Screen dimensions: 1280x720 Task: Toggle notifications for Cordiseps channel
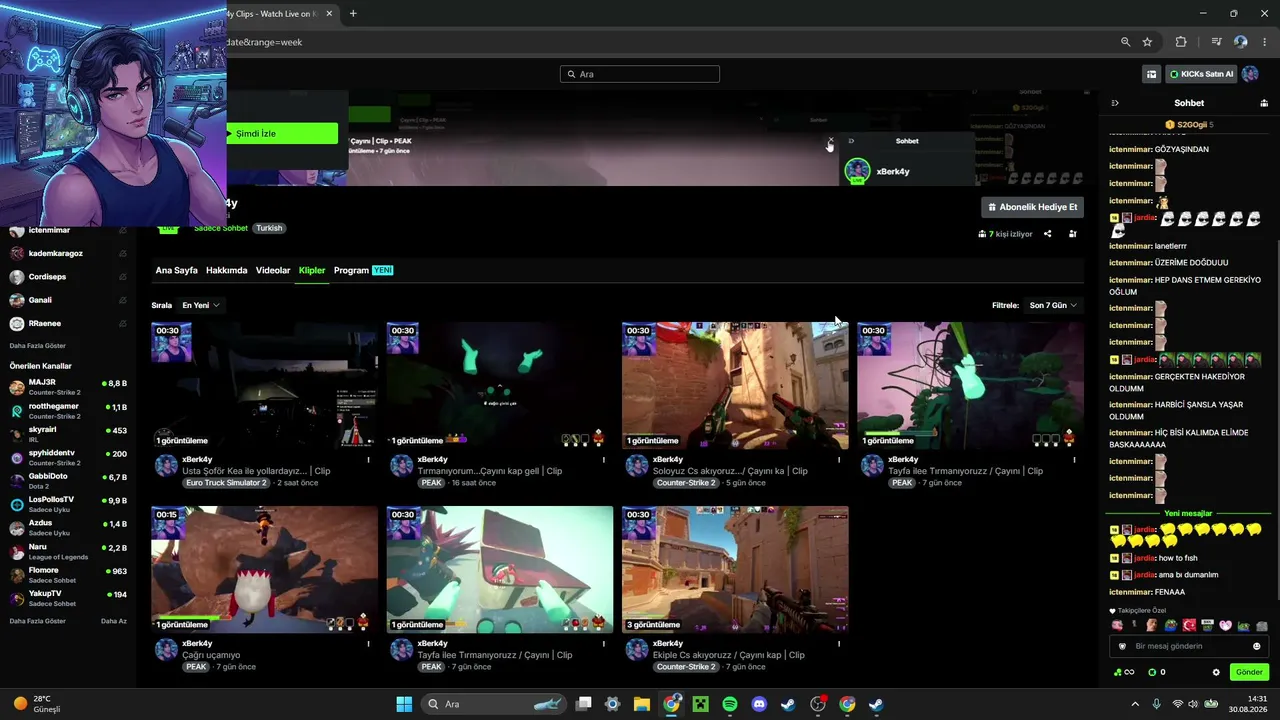[123, 277]
